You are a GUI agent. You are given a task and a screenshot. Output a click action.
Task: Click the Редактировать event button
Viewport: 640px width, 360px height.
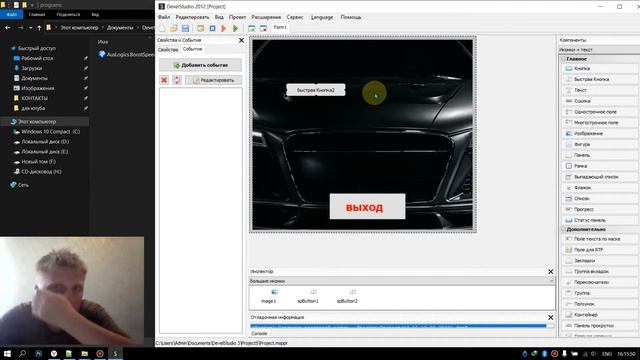[x=213, y=80]
